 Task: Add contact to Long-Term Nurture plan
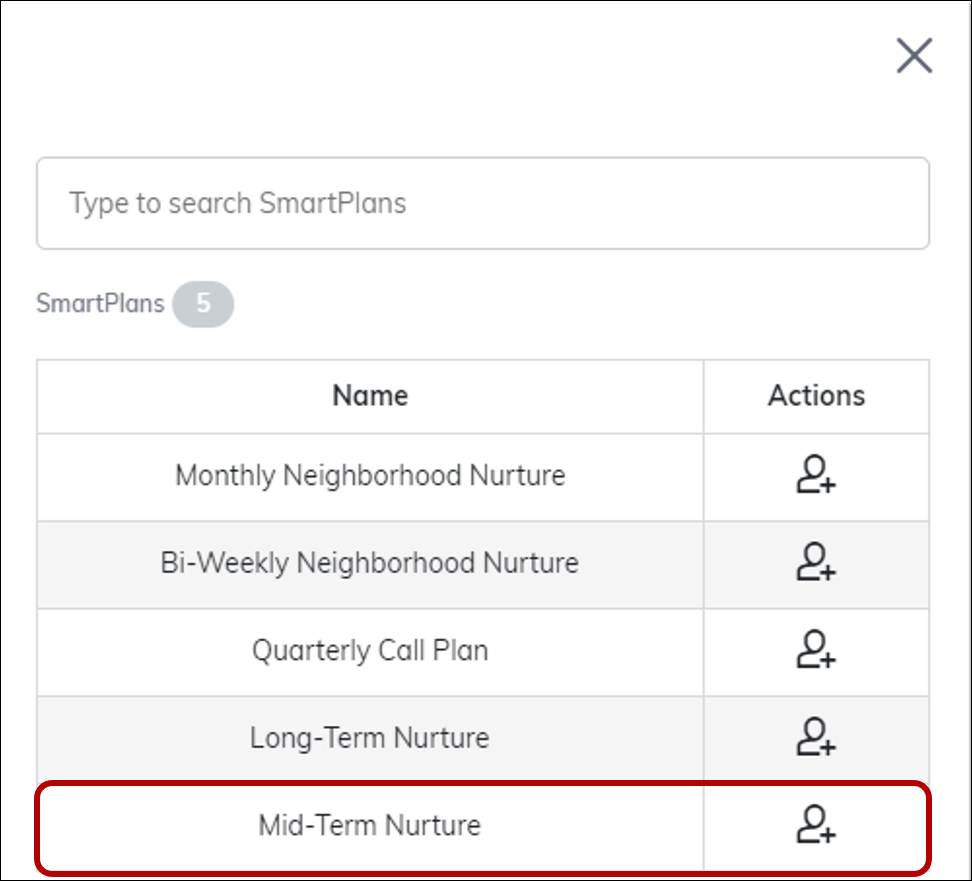(816, 737)
